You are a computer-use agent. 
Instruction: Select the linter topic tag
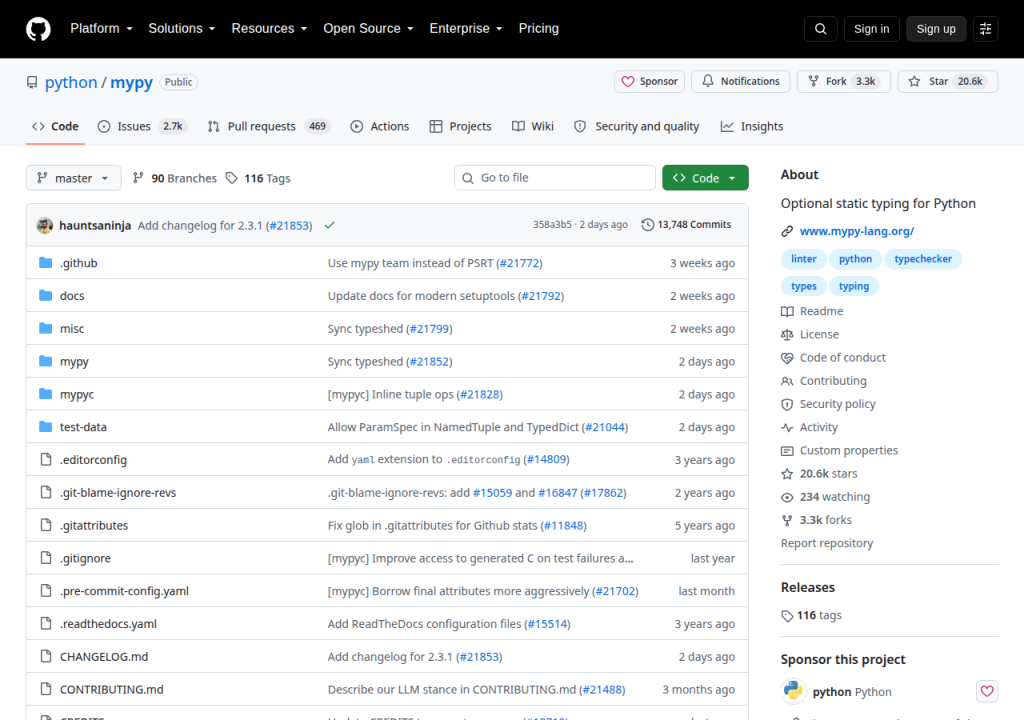(803, 259)
